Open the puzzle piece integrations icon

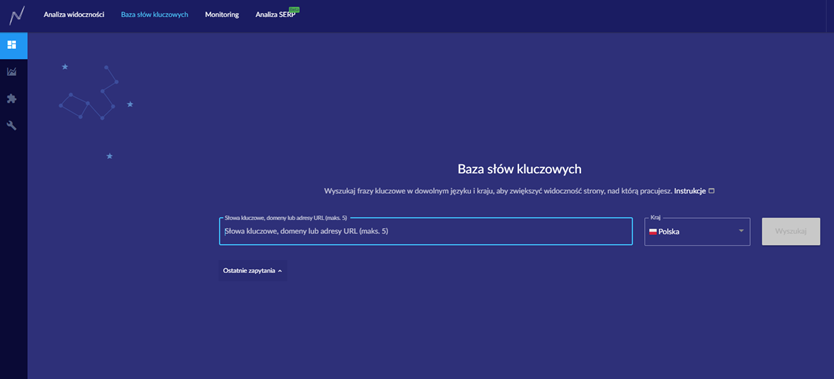pyautogui.click(x=12, y=99)
